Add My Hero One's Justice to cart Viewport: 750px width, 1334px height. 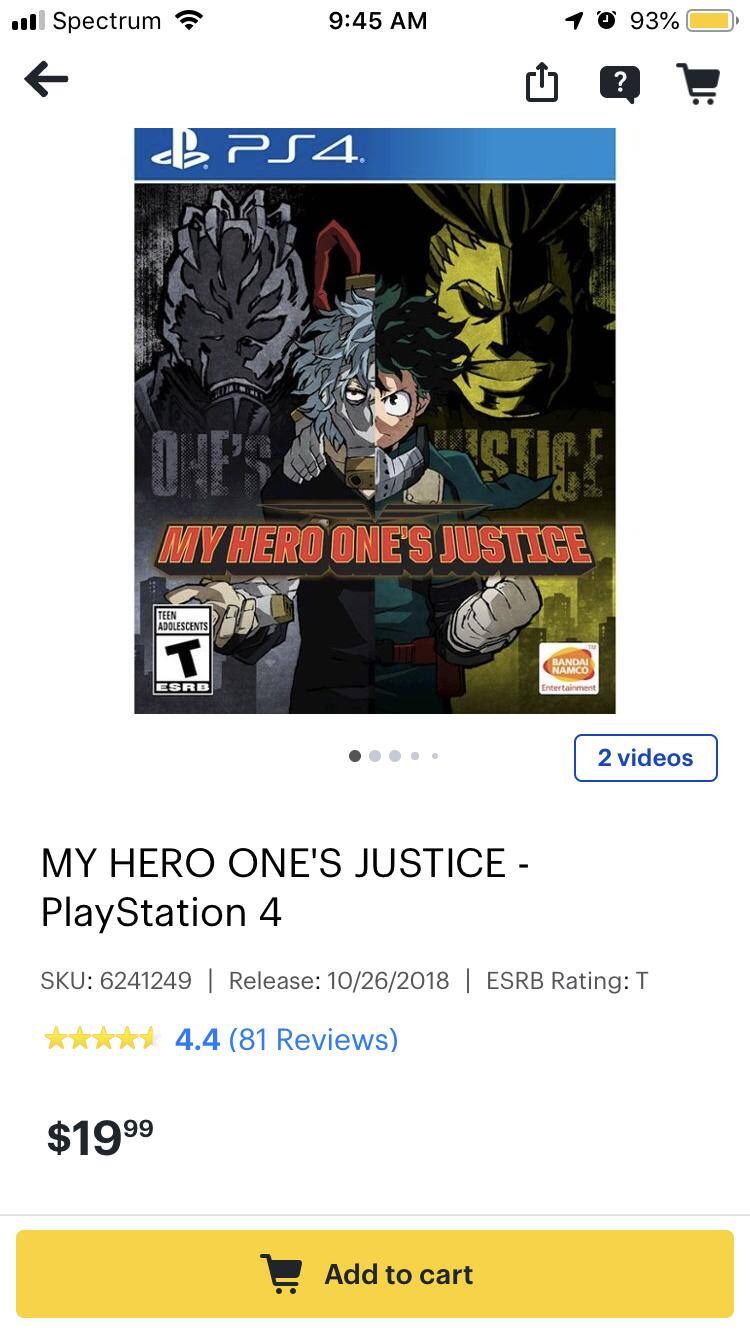pos(375,1274)
